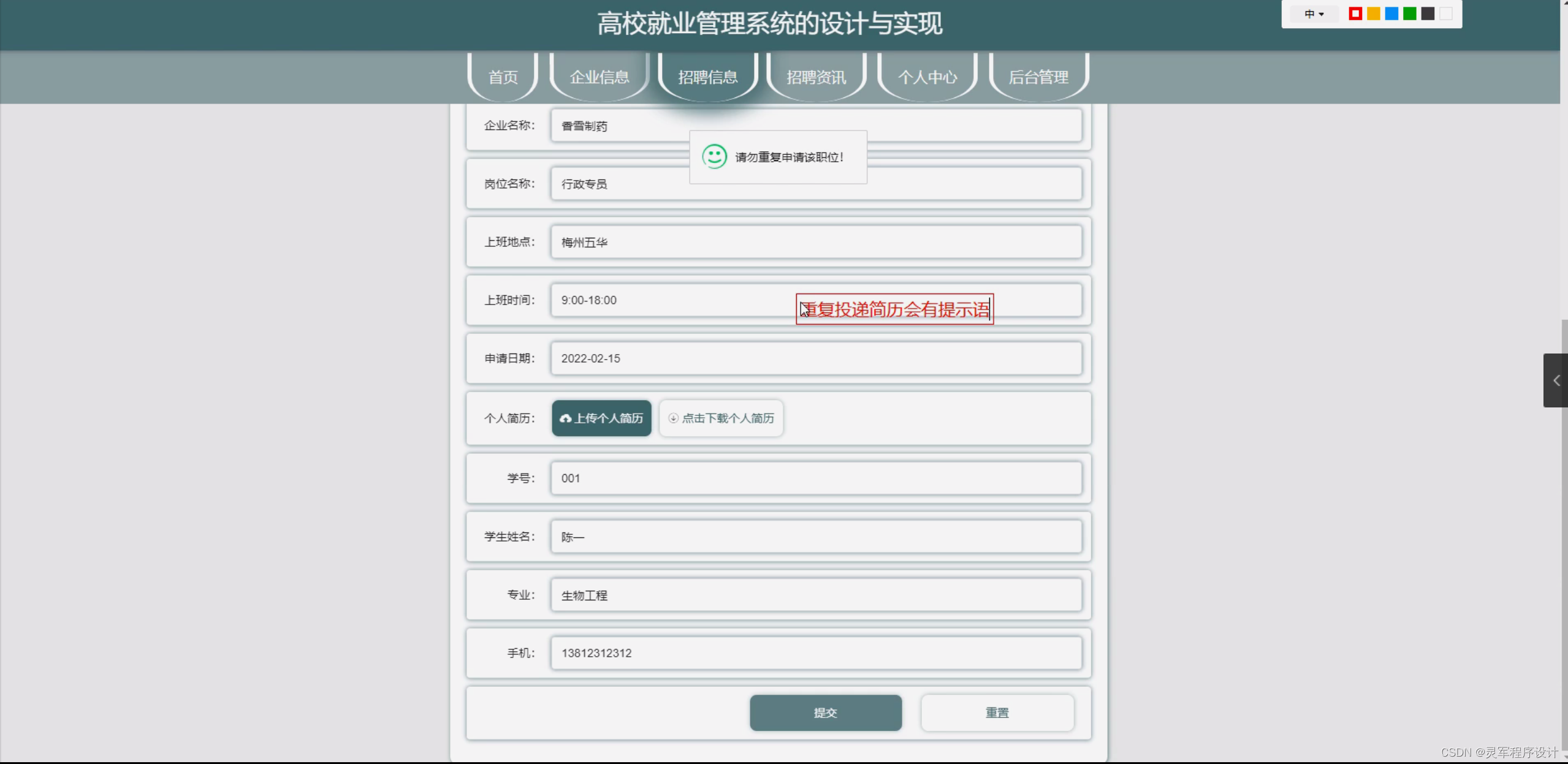The width and height of the screenshot is (1568, 764).
Task: Click the cloud upload icon on 上传个人简历
Action: click(565, 418)
